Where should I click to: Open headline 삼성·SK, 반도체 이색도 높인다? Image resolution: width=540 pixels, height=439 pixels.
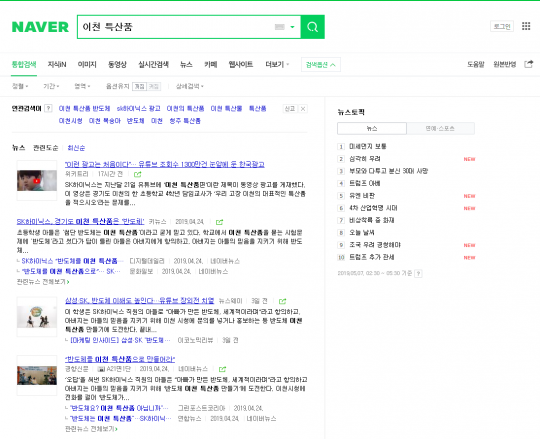139,301
